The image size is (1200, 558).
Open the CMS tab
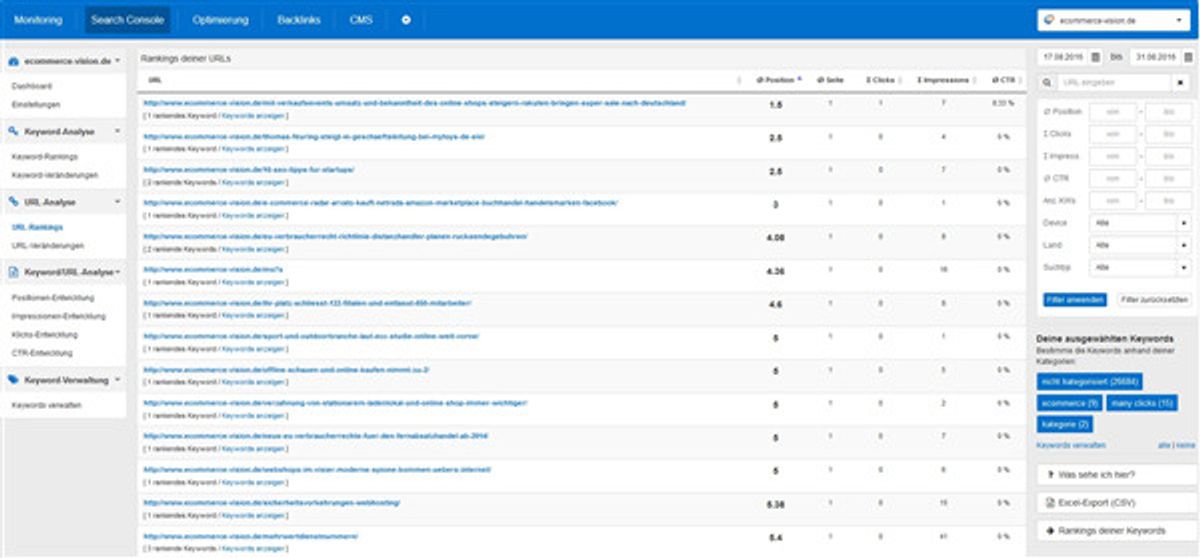(360, 20)
